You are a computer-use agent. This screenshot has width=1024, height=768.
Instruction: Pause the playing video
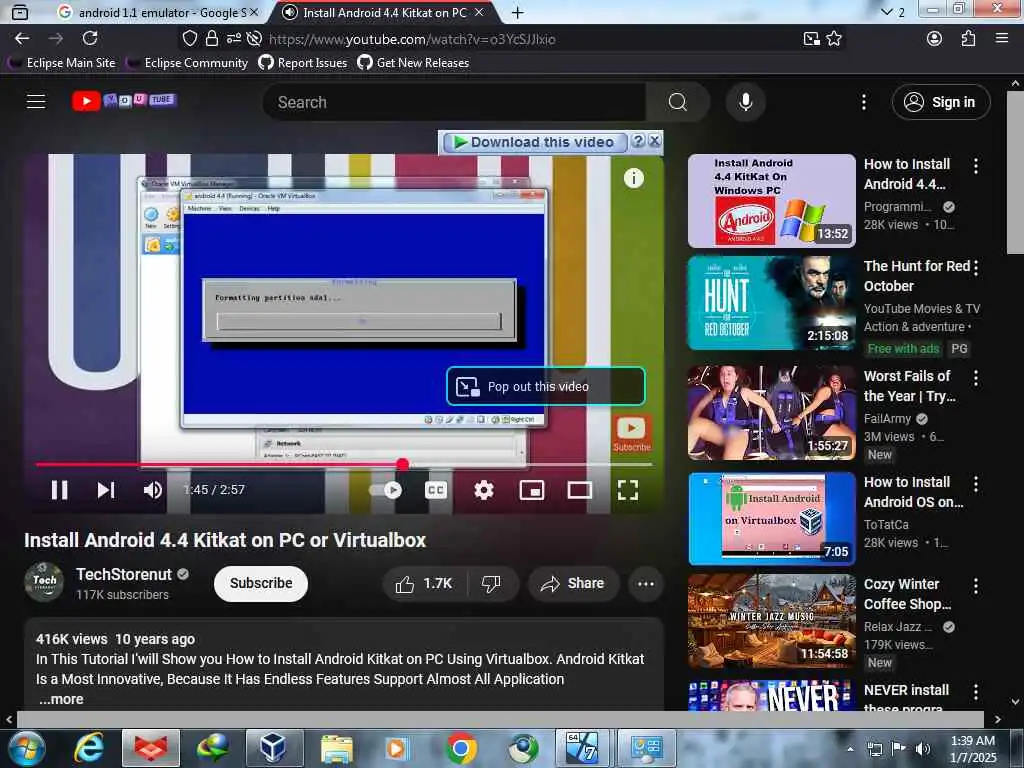59,490
